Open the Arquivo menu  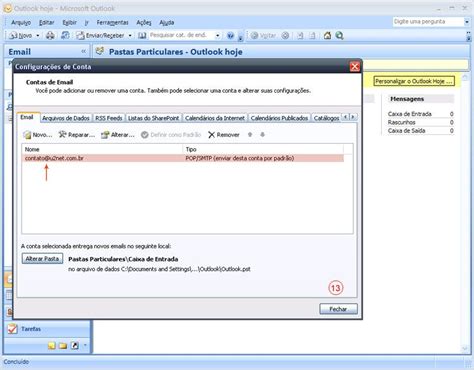pyautogui.click(x=21, y=22)
